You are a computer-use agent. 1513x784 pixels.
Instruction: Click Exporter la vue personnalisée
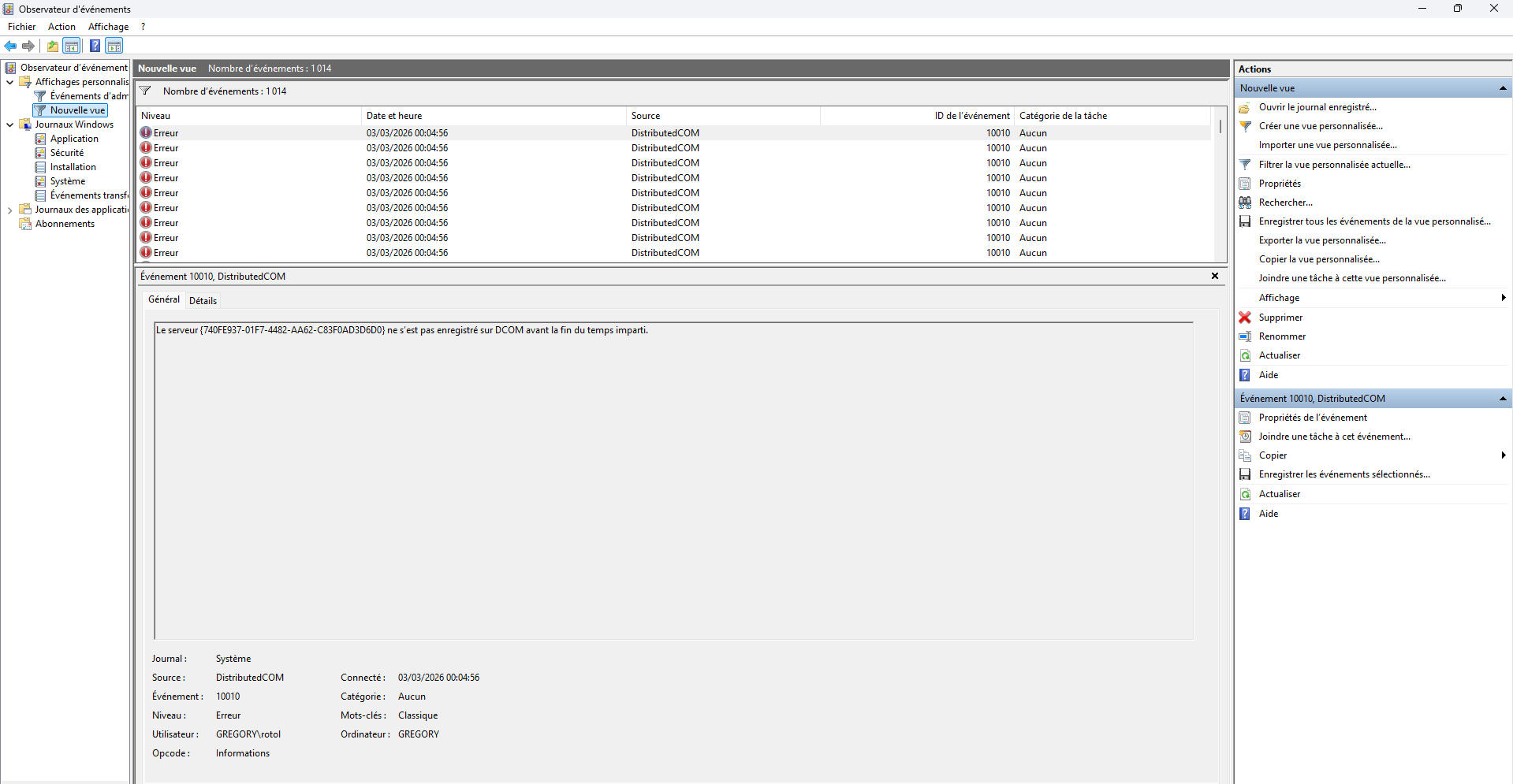(1322, 240)
